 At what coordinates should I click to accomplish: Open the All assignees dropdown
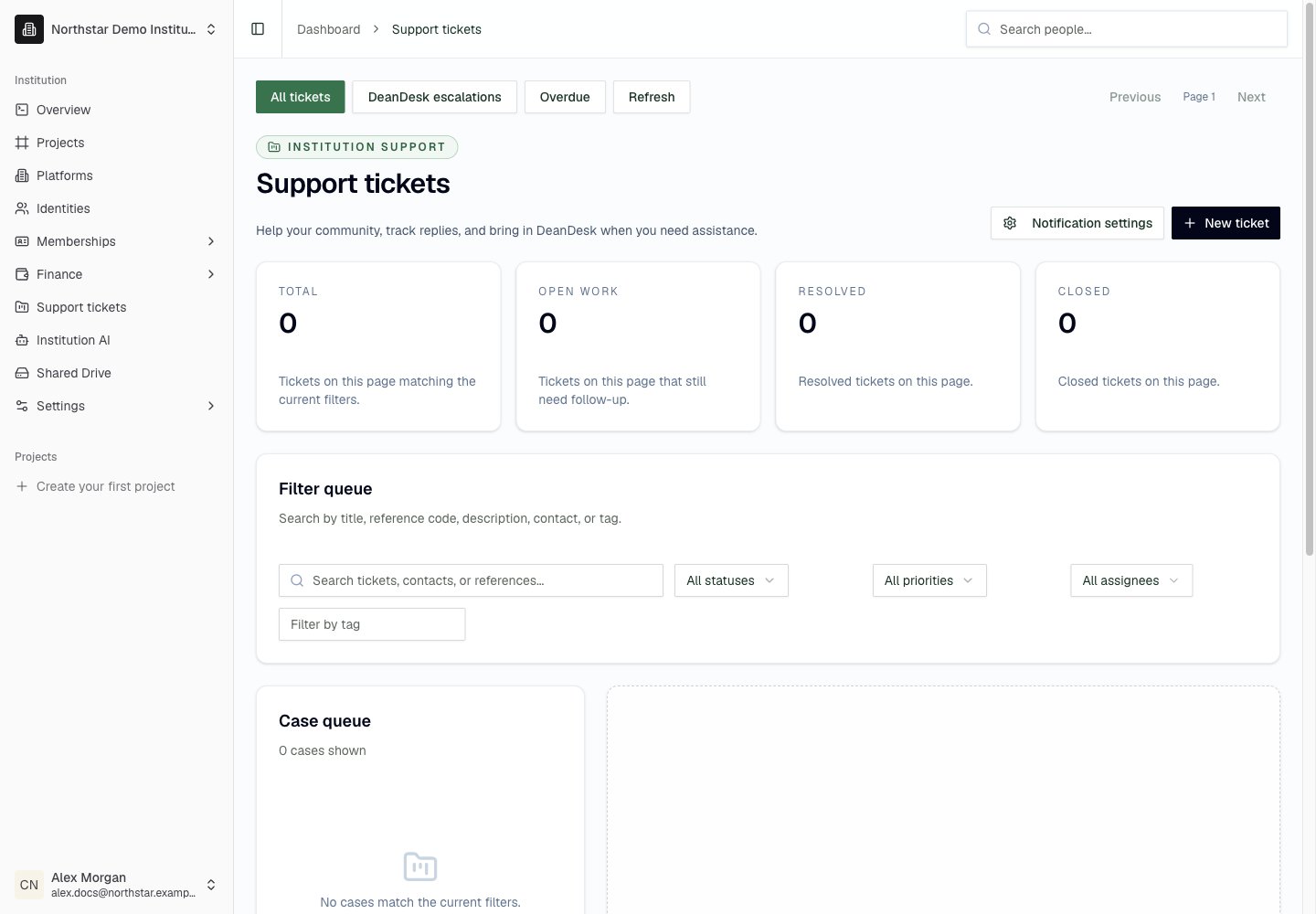coord(1131,580)
